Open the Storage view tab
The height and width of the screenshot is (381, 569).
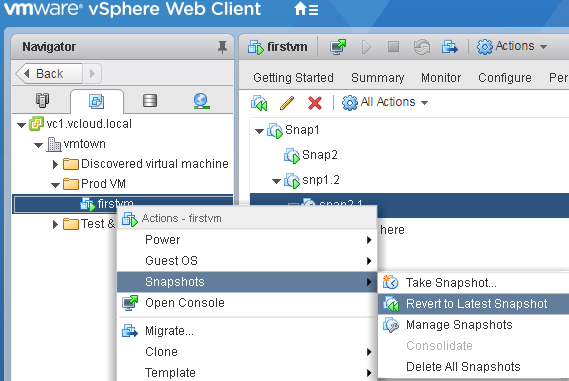pyautogui.click(x=150, y=101)
